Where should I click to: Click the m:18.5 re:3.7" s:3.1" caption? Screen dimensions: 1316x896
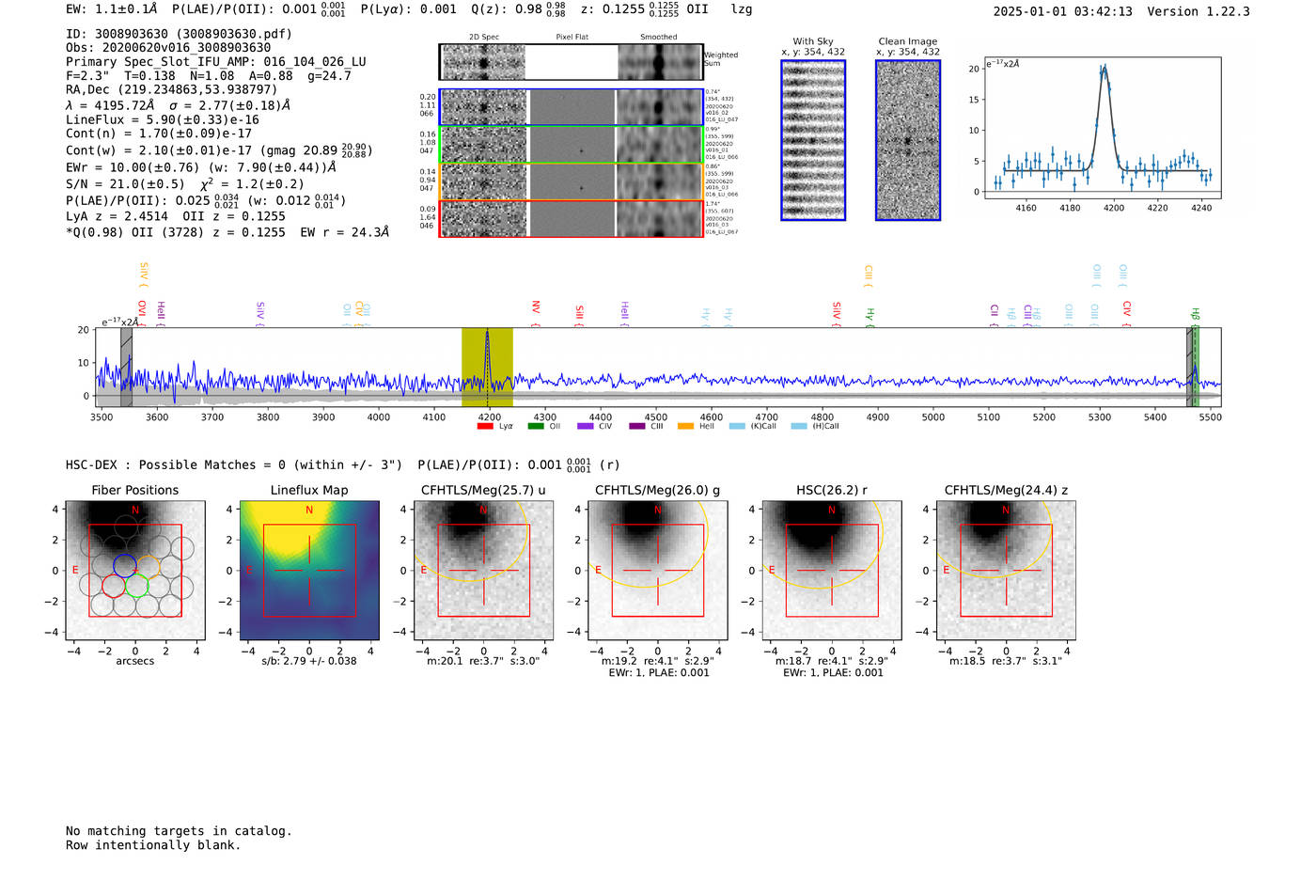click(1006, 661)
